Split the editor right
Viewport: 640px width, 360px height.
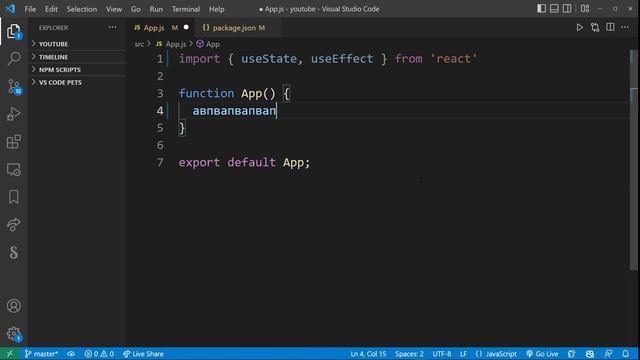click(x=610, y=27)
